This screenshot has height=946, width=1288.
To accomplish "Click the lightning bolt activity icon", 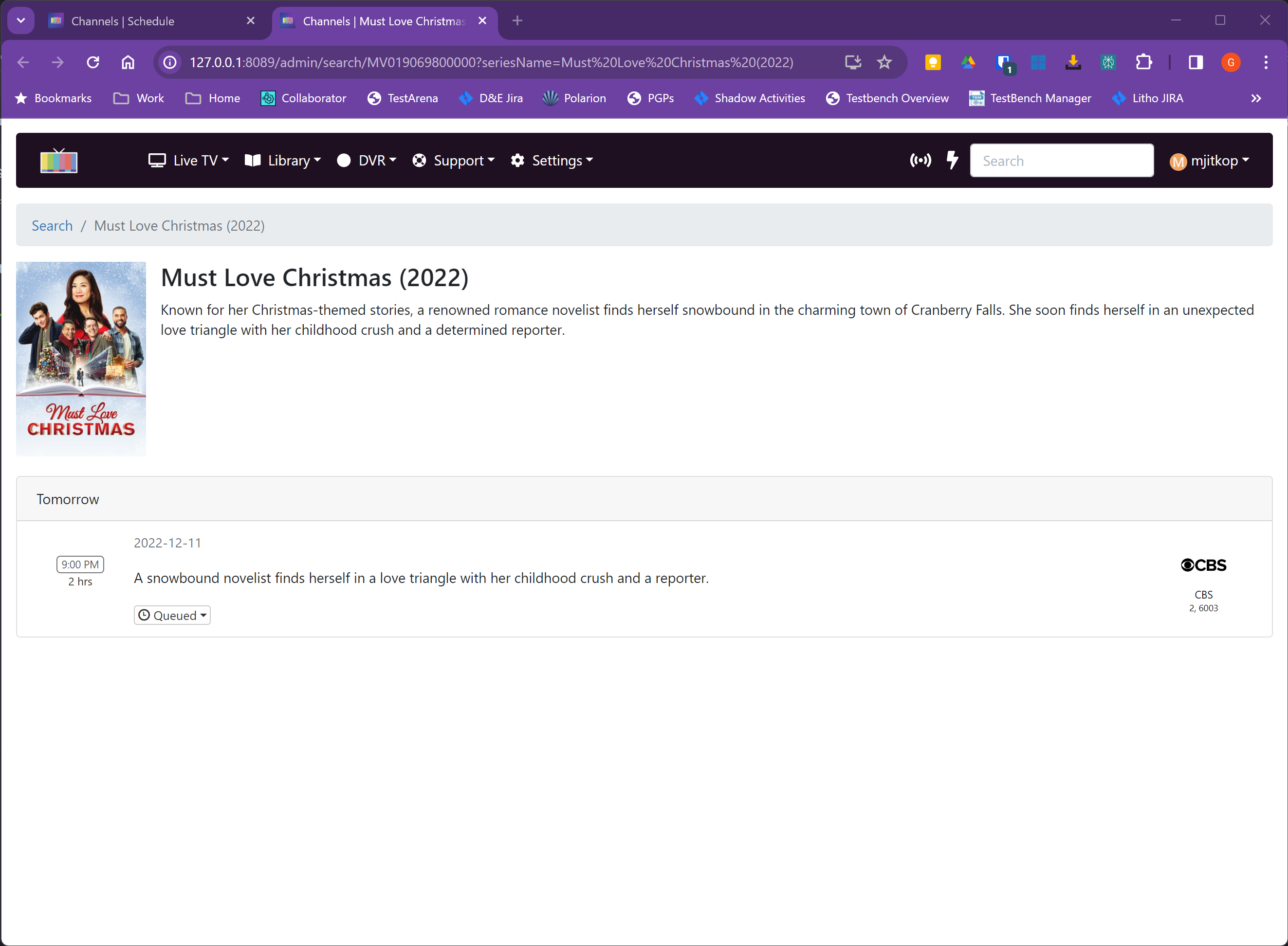I will 951,161.
